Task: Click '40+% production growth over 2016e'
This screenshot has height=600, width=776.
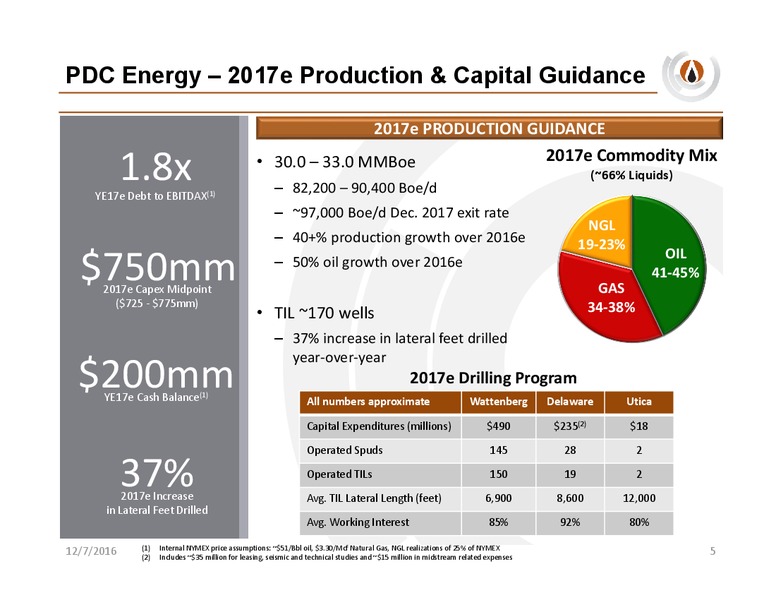Action: point(408,238)
